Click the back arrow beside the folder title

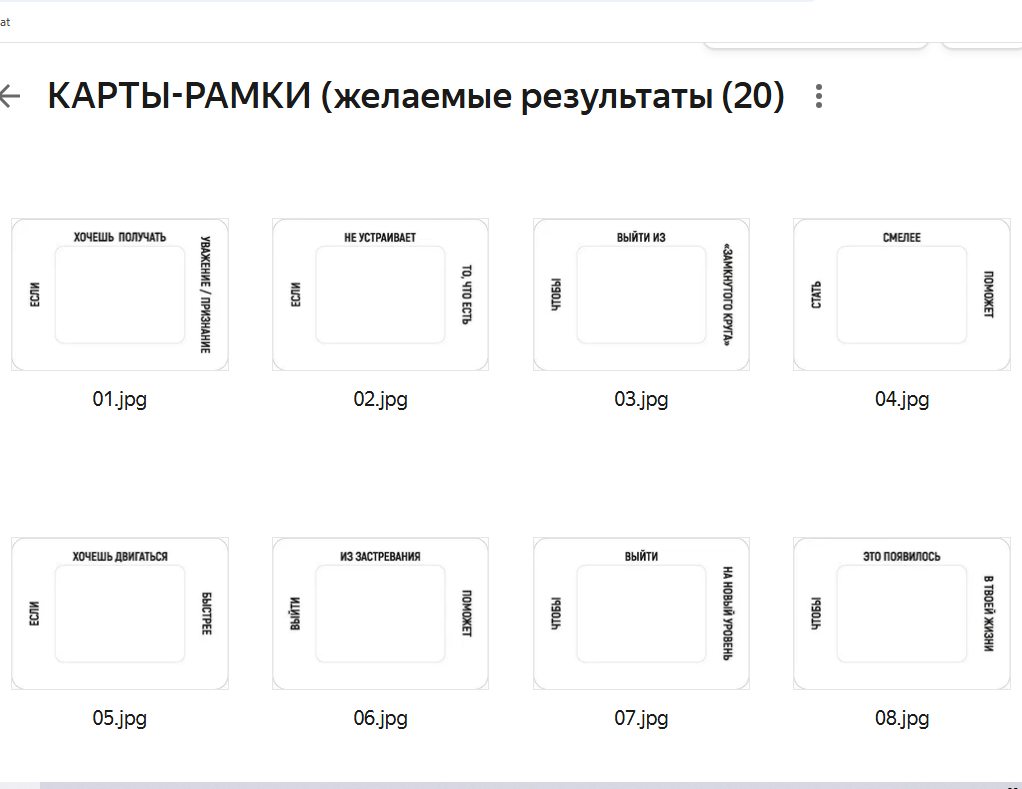pyautogui.click(x=10, y=96)
